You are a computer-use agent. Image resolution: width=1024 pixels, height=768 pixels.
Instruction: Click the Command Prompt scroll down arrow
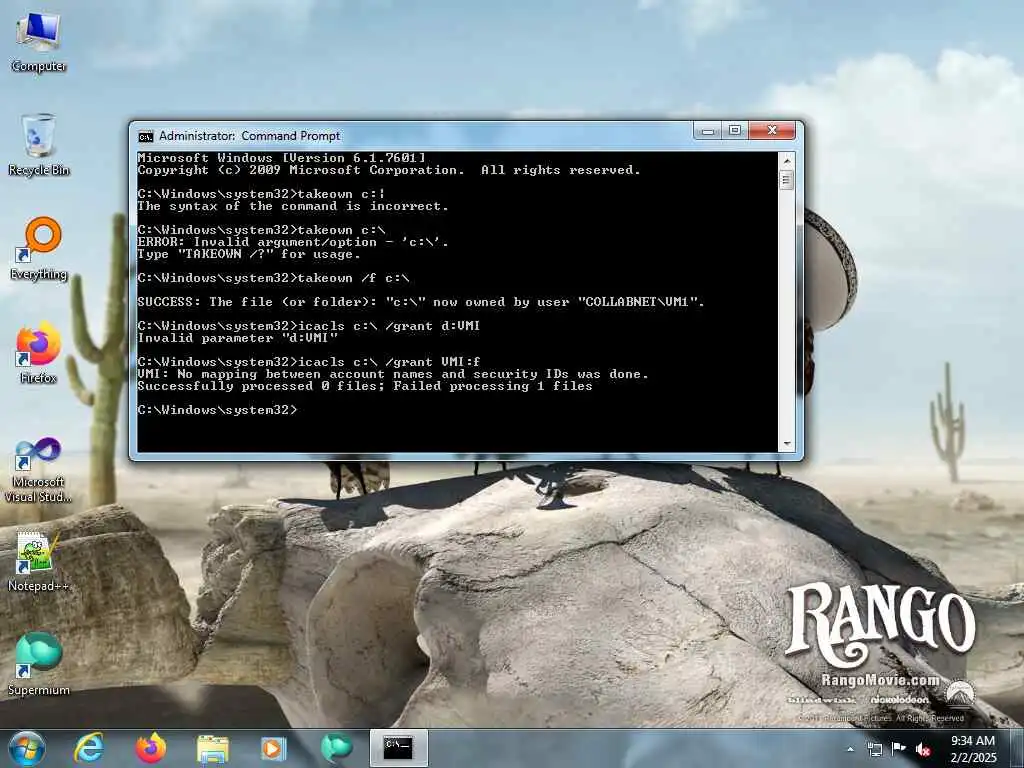point(787,443)
